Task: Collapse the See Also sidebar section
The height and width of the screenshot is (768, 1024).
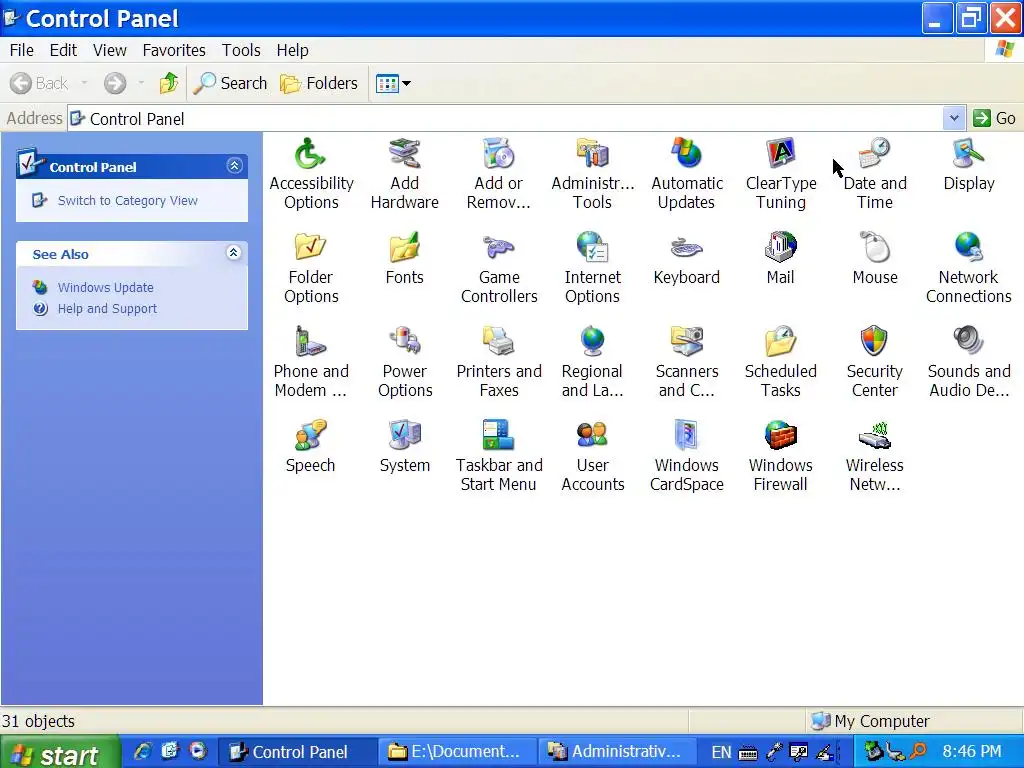Action: tap(234, 253)
